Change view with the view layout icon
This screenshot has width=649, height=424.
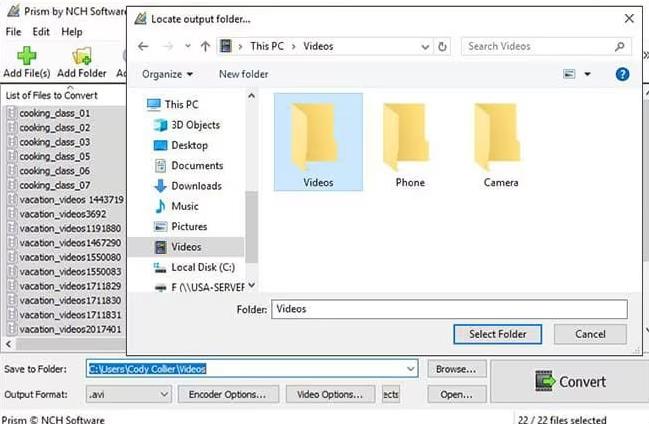click(x=570, y=74)
